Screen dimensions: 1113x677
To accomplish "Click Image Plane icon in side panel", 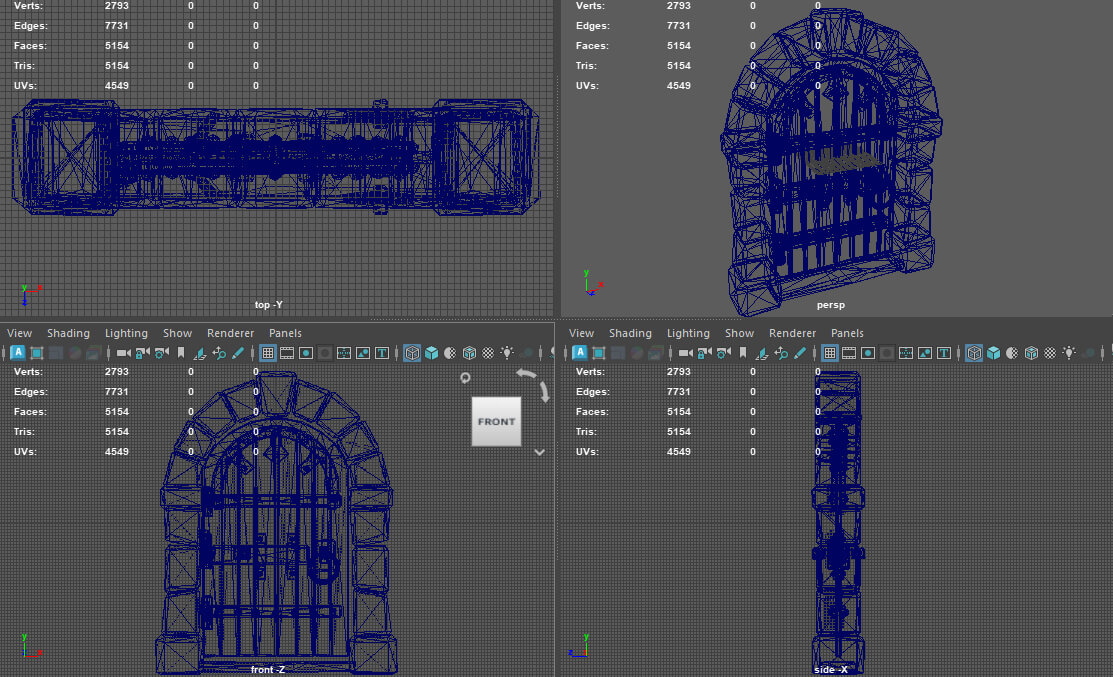I will point(762,353).
